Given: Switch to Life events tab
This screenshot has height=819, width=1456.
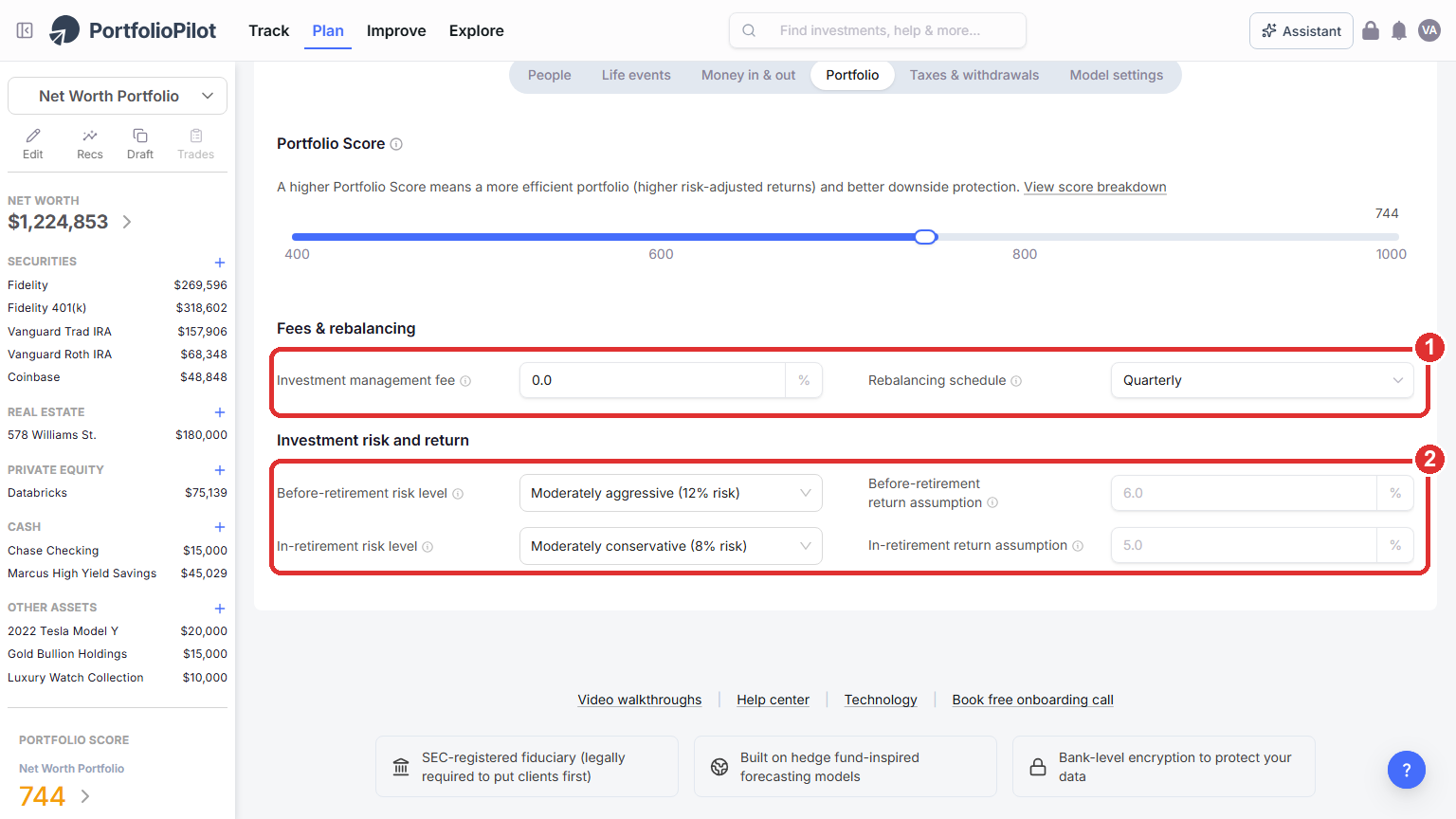Looking at the screenshot, I should click(636, 75).
